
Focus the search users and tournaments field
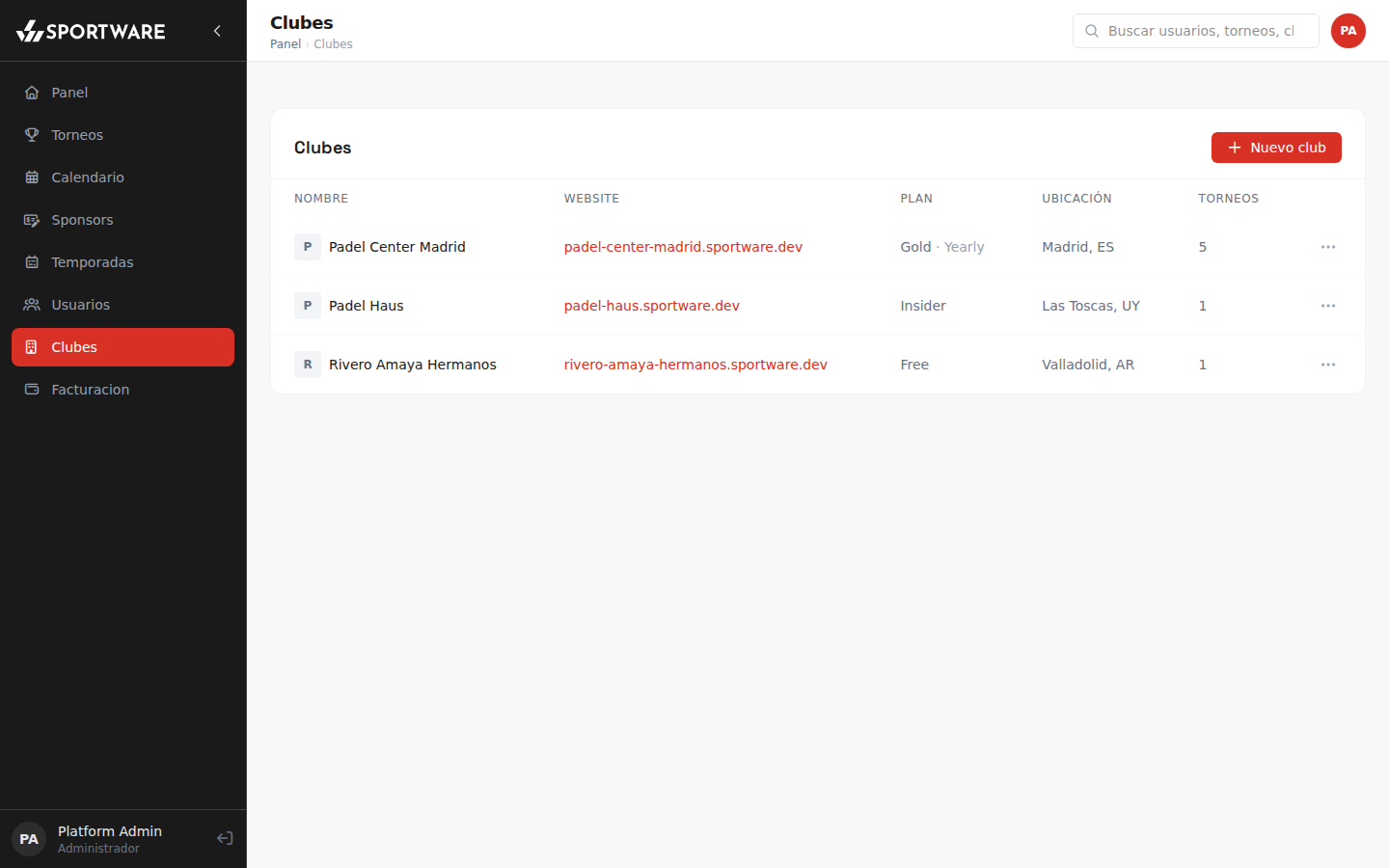pos(1196,31)
